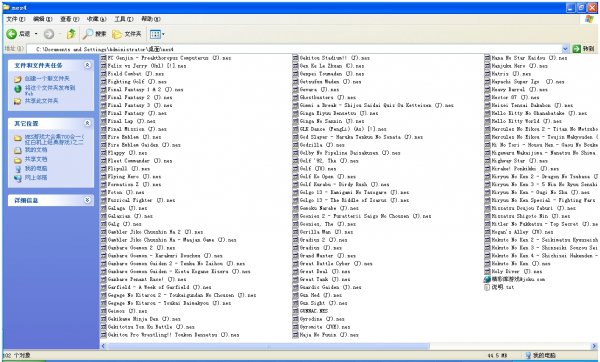Open the 编辑(E) menu

click(42, 19)
